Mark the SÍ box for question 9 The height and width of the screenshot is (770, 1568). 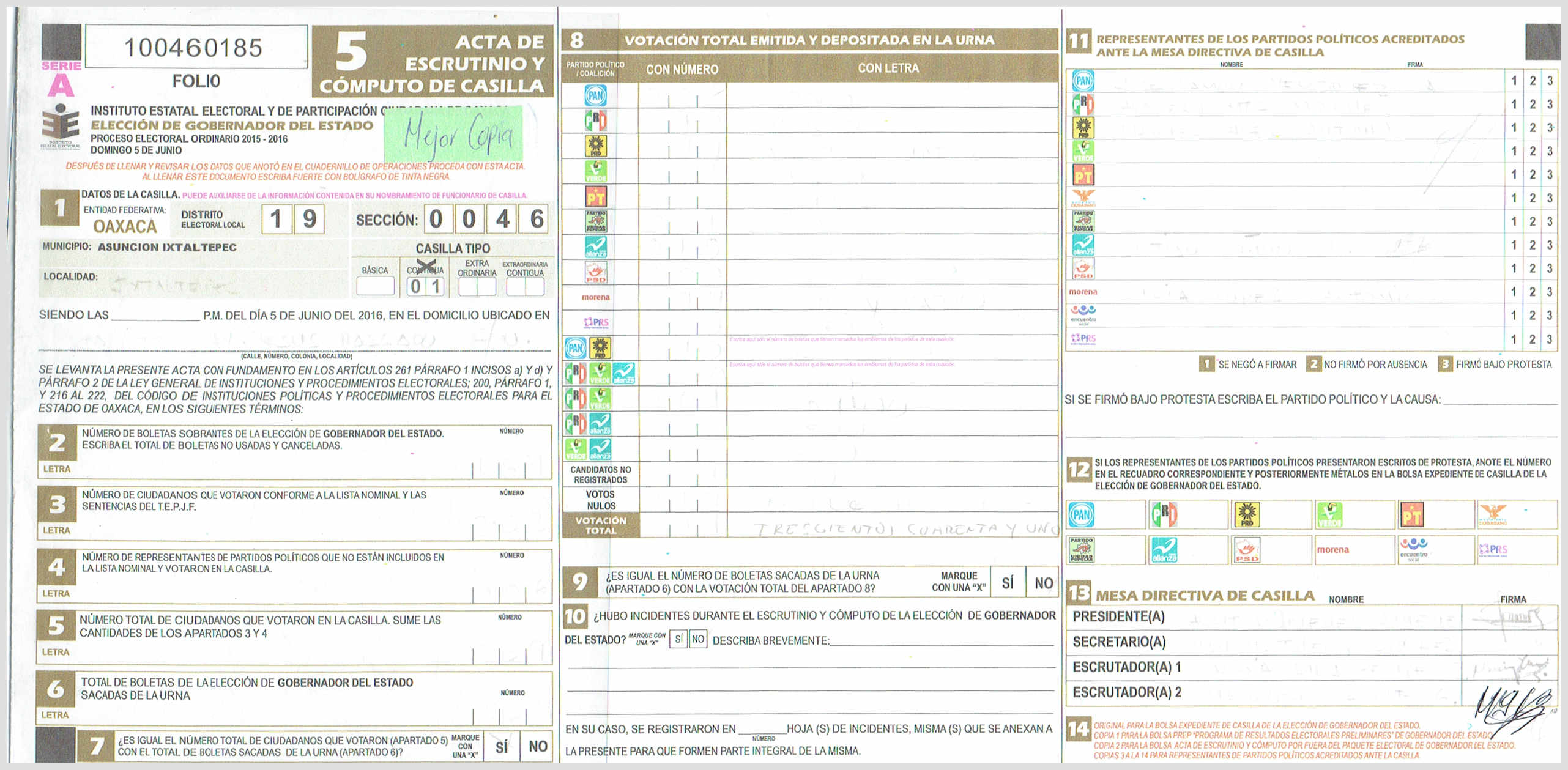click(x=1007, y=583)
